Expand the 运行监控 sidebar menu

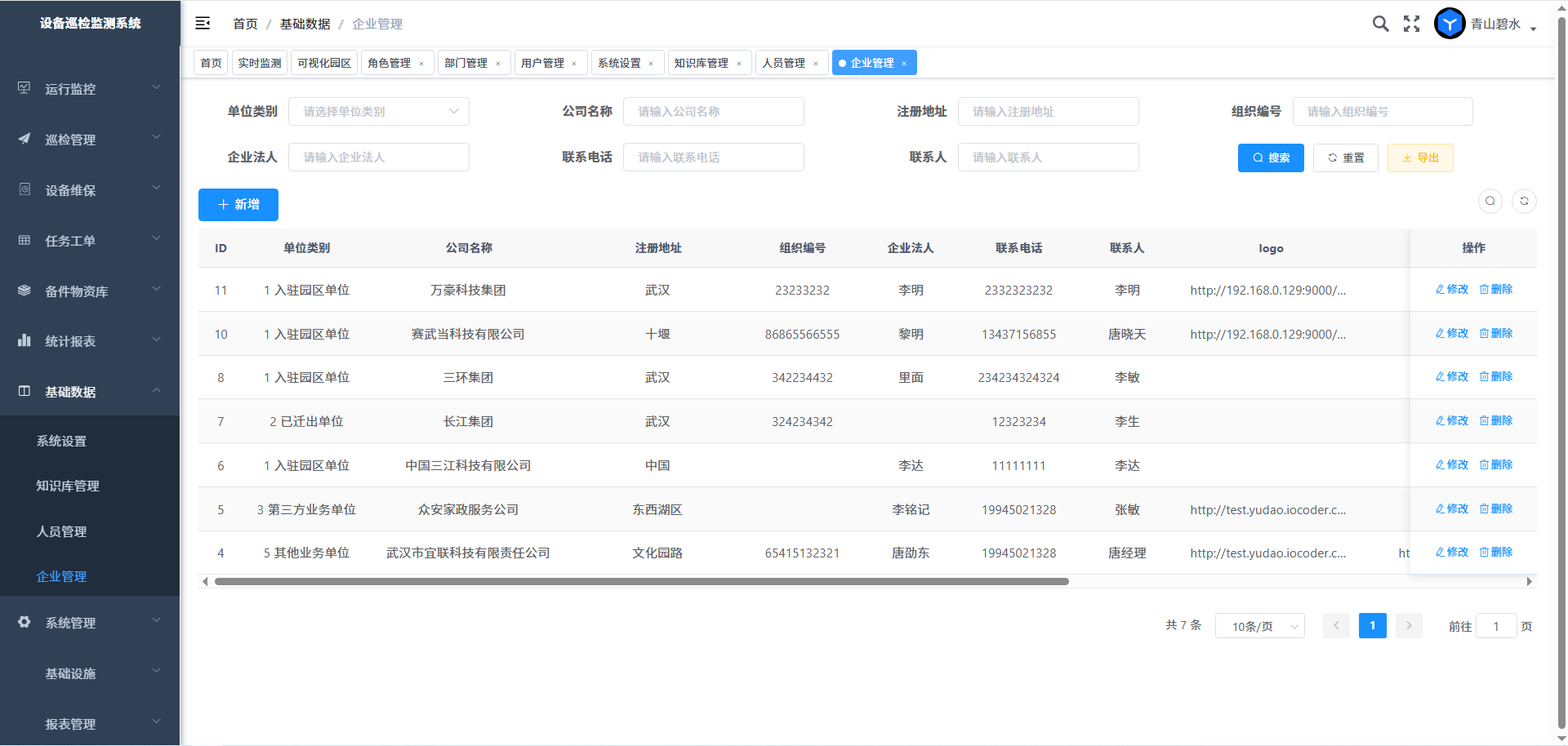pyautogui.click(x=90, y=89)
